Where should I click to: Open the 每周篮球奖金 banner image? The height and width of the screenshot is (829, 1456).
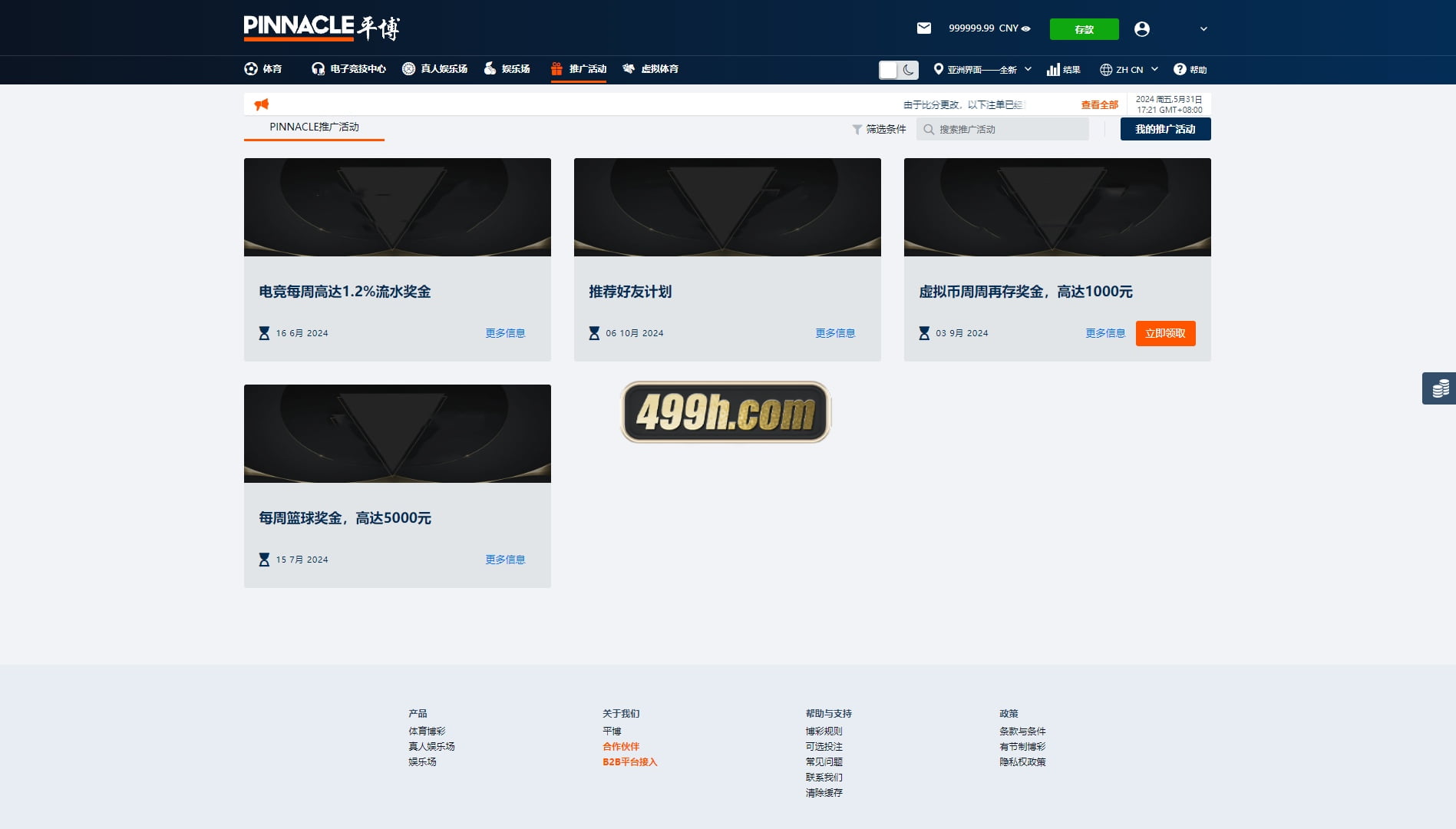point(398,434)
